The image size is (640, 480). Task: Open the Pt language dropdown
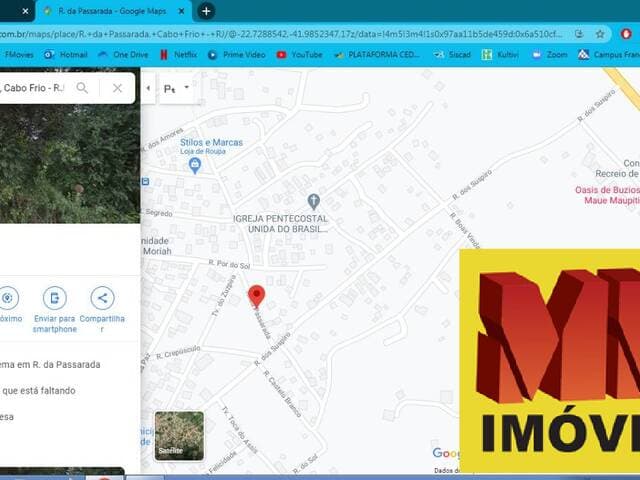[176, 88]
